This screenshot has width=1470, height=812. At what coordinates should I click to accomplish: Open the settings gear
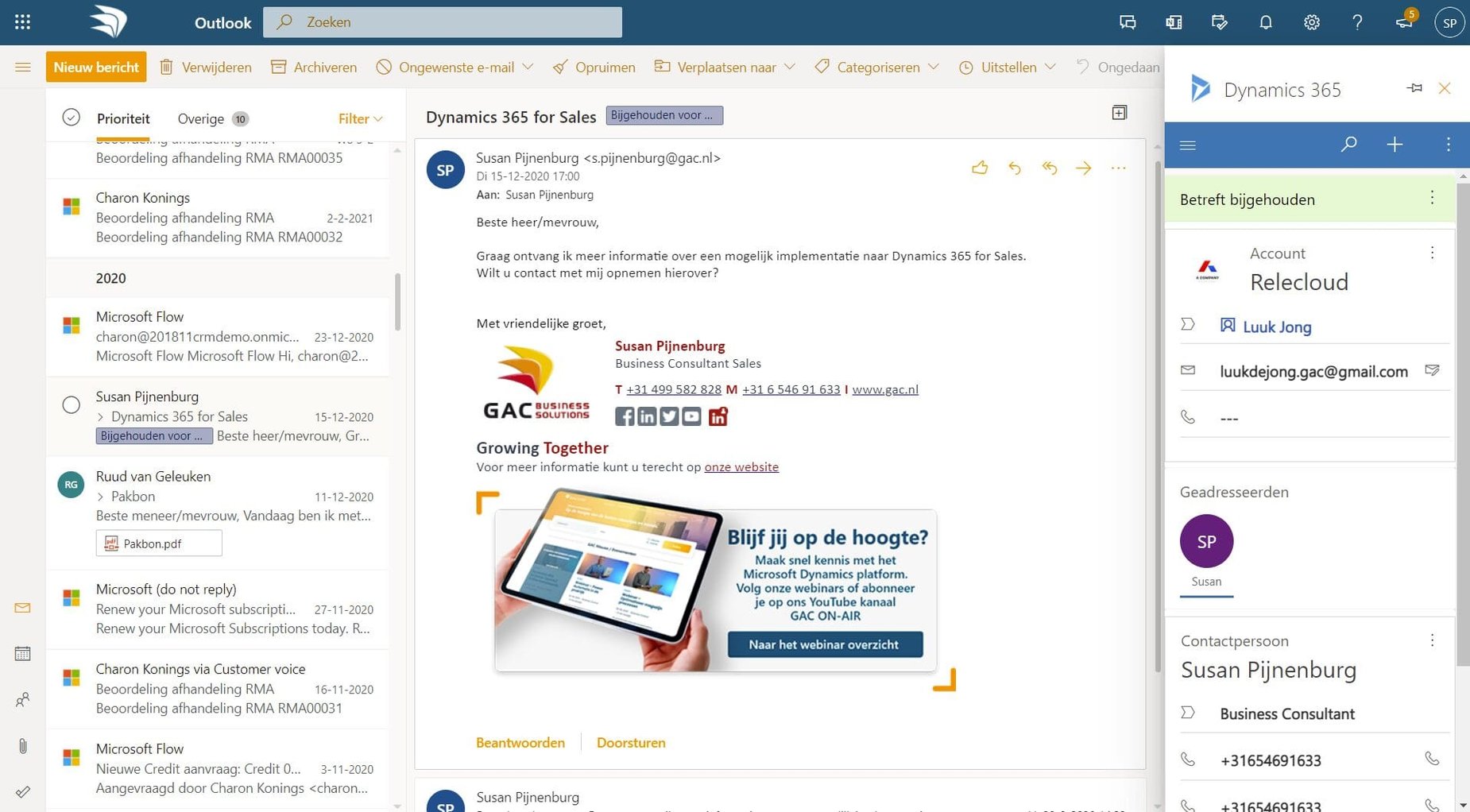pos(1312,22)
